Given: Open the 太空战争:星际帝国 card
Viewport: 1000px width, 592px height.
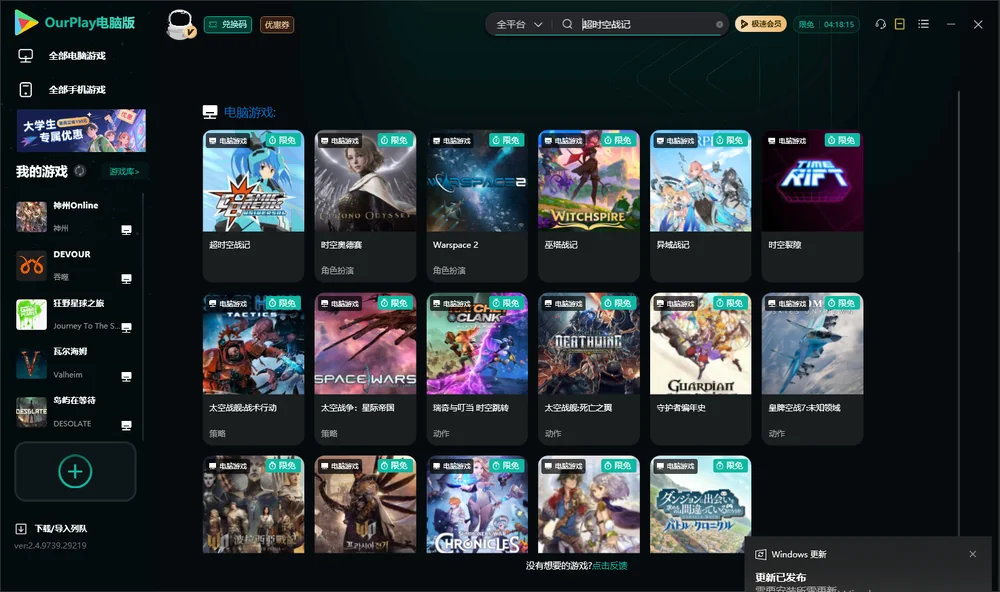Looking at the screenshot, I should pyautogui.click(x=365, y=369).
